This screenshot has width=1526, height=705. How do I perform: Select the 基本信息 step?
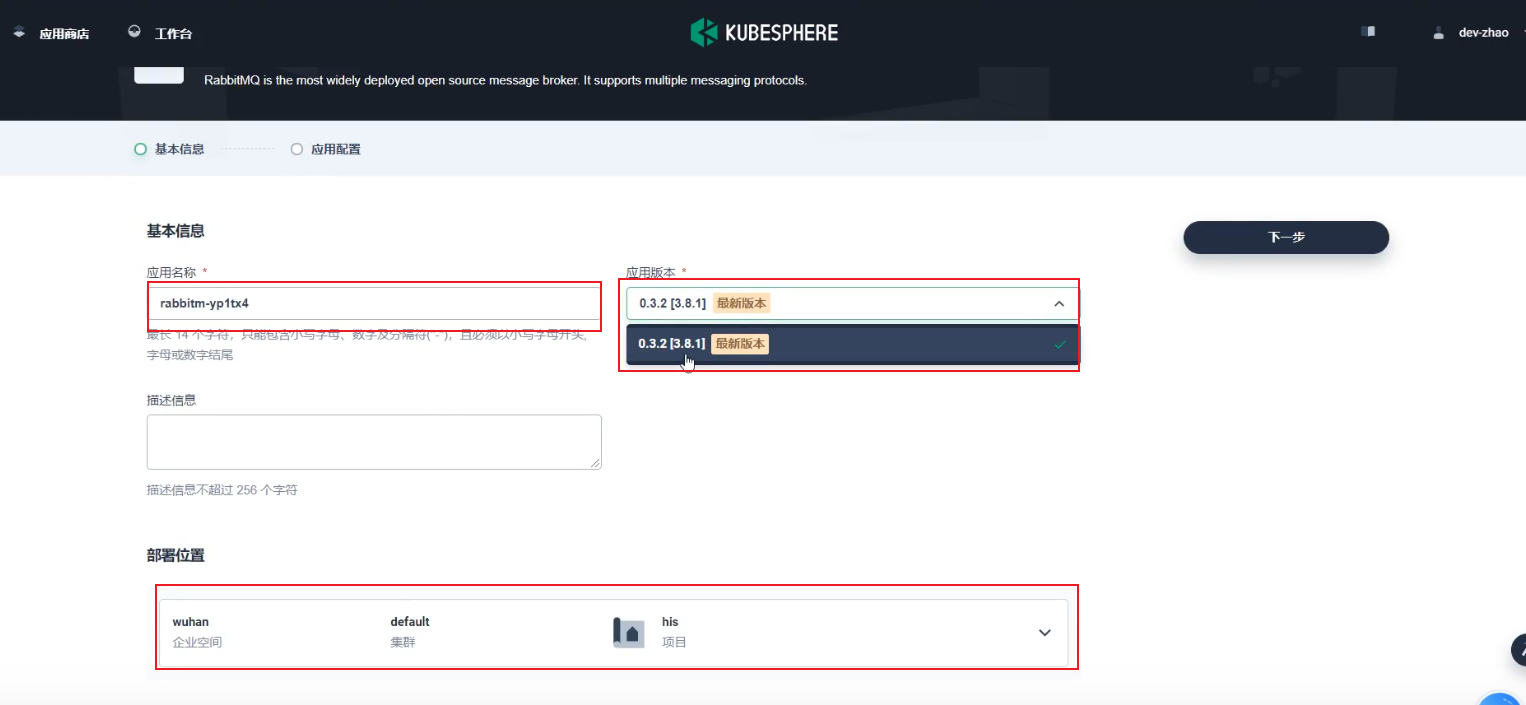coord(169,149)
